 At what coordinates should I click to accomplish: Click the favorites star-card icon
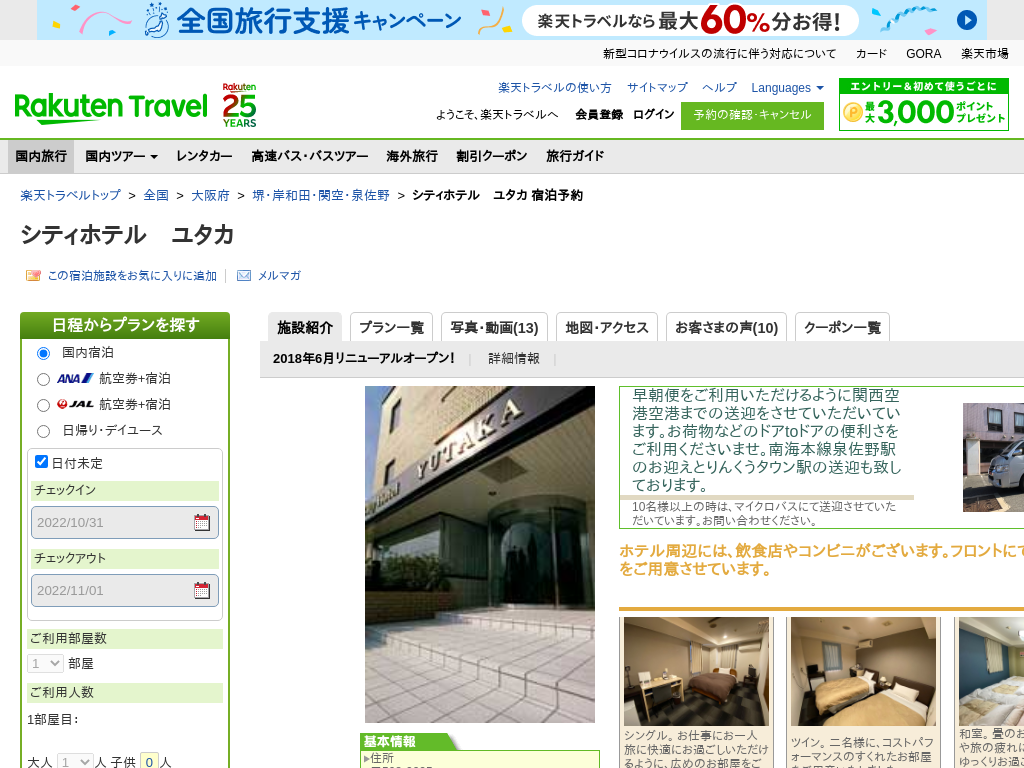[33, 276]
